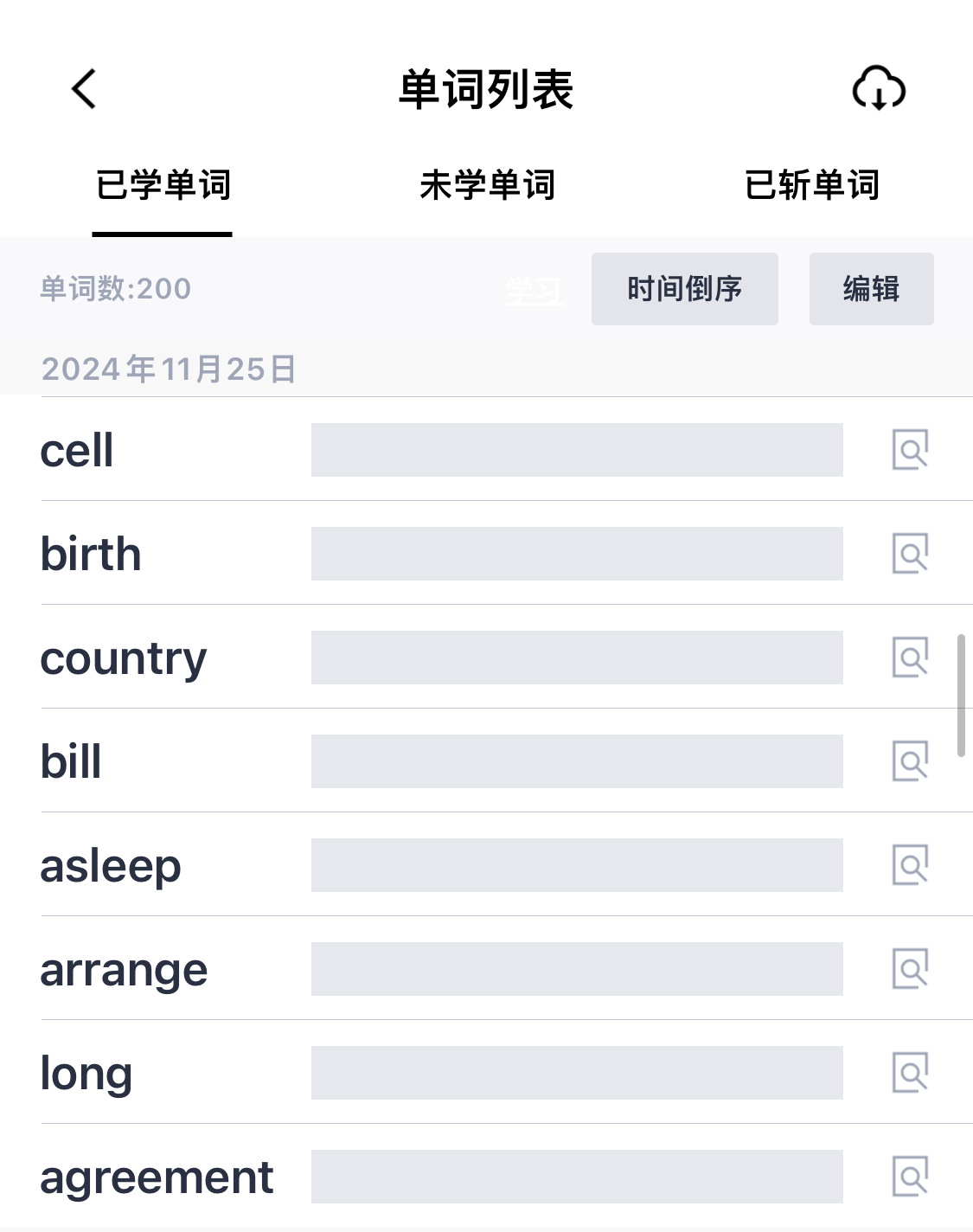Open lookup icon for the word arrange
This screenshot has height=1232, width=973.
[910, 969]
